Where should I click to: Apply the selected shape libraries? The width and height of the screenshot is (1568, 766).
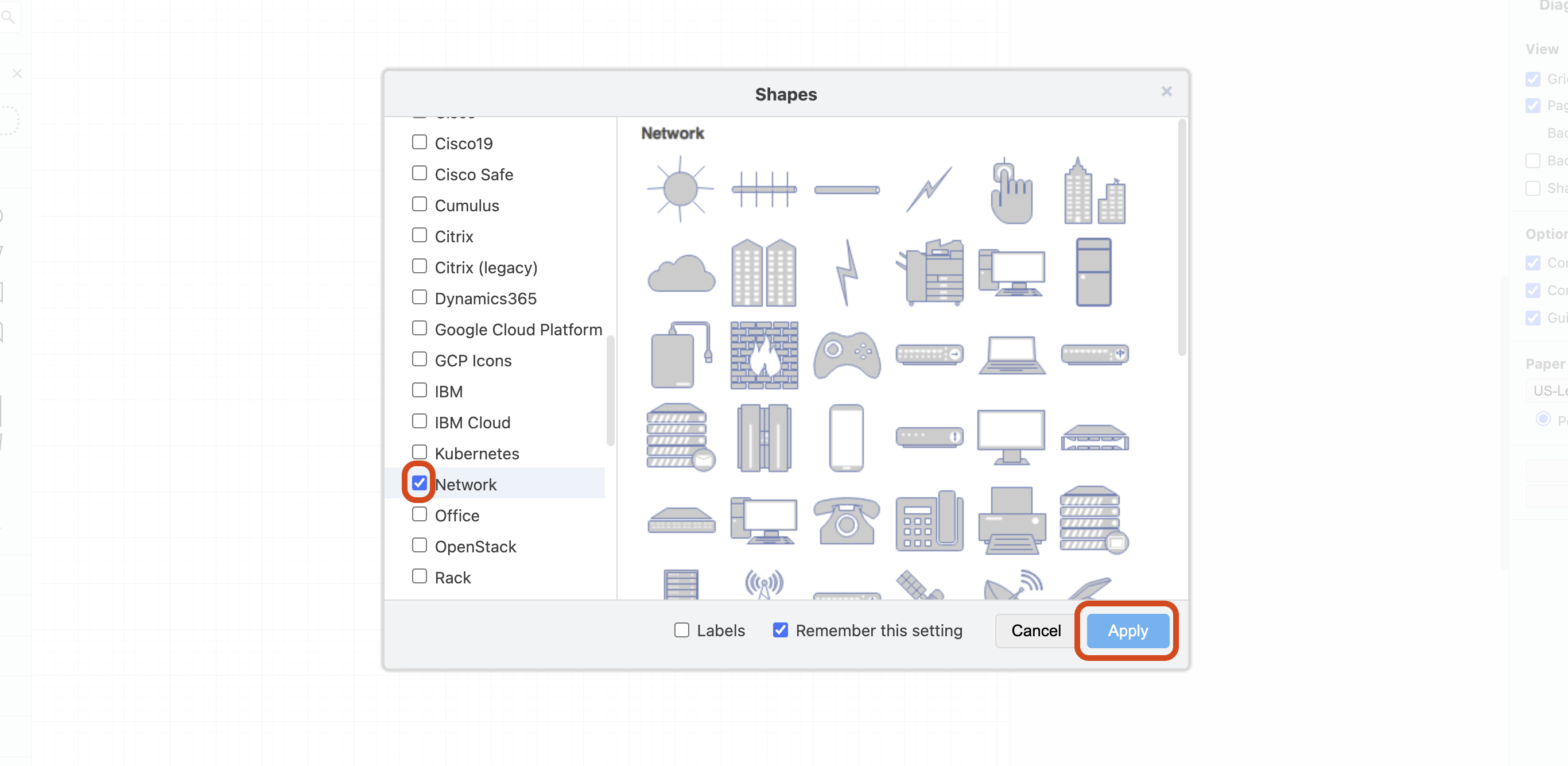click(1127, 631)
